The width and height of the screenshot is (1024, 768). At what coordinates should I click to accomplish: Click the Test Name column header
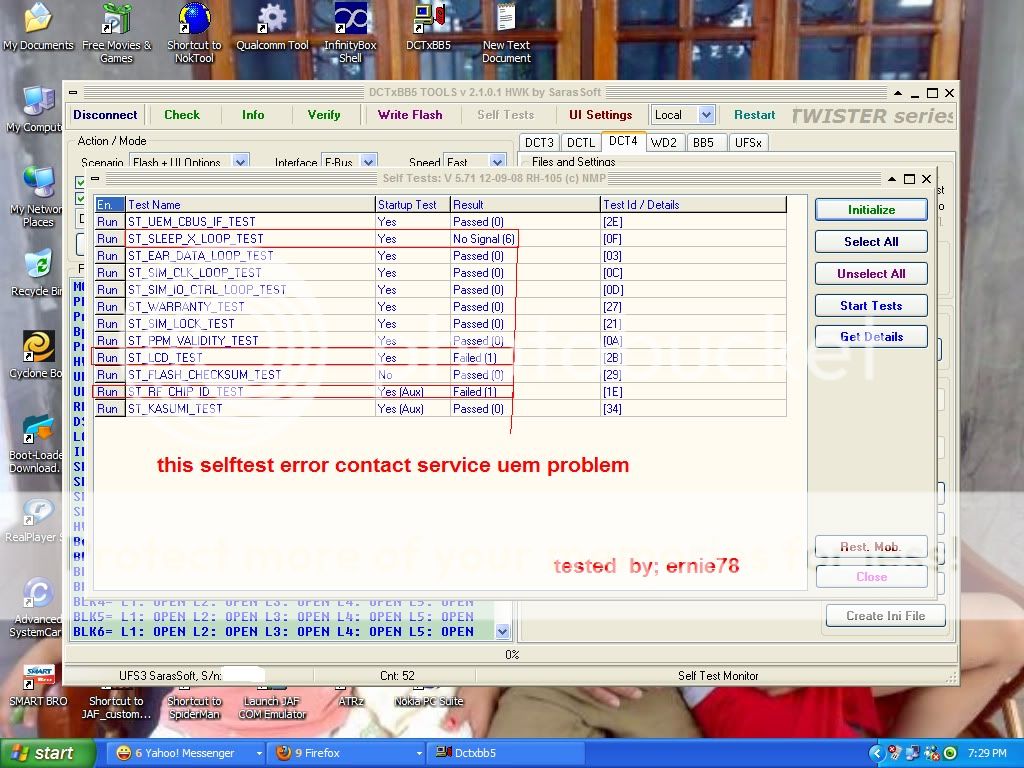click(x=250, y=204)
